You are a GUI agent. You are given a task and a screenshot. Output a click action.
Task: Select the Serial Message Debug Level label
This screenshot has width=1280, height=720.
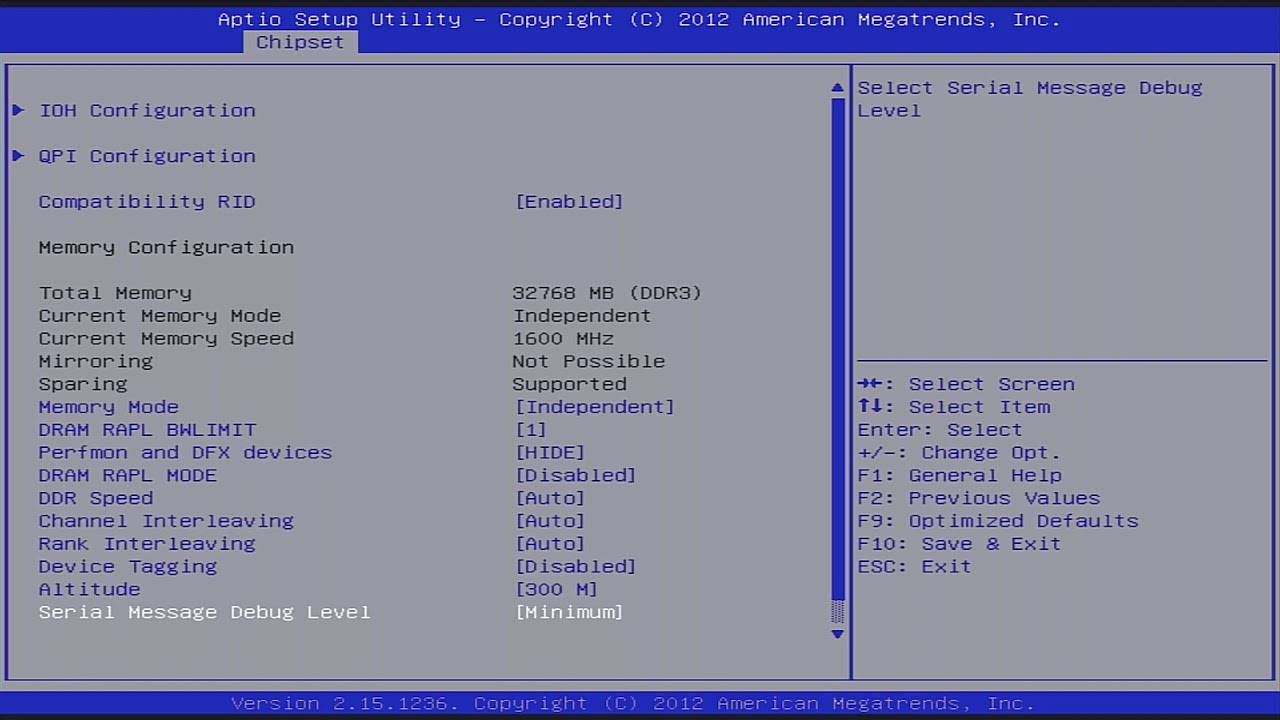(x=204, y=612)
